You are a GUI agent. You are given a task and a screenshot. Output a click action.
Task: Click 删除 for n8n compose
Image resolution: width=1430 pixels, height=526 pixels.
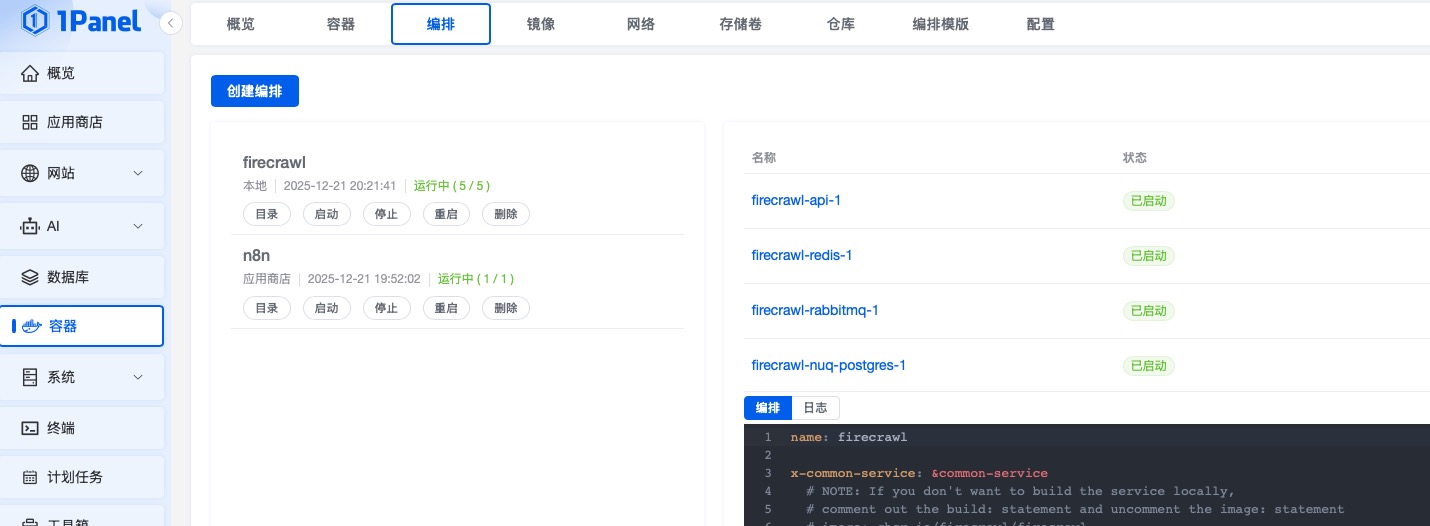click(x=506, y=308)
